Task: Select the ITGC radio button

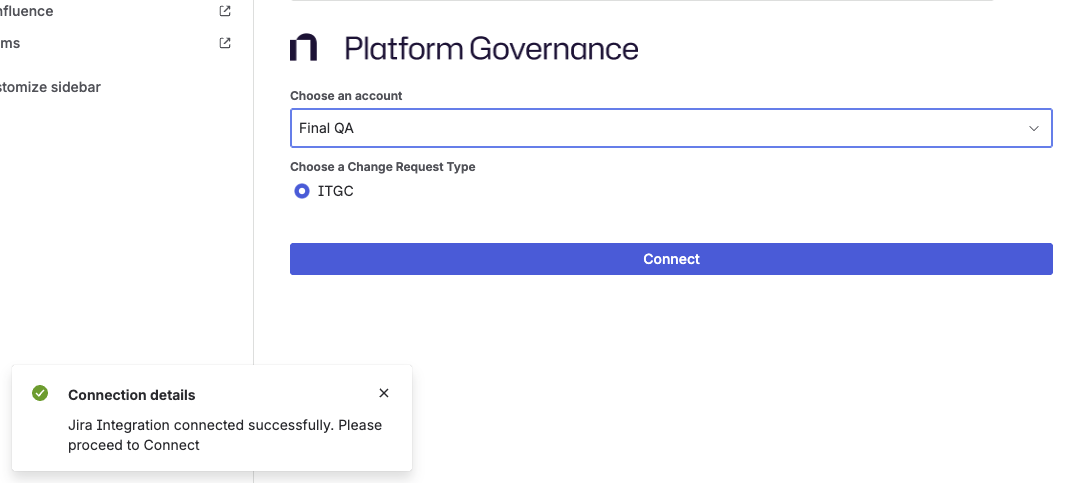Action: coord(302,192)
